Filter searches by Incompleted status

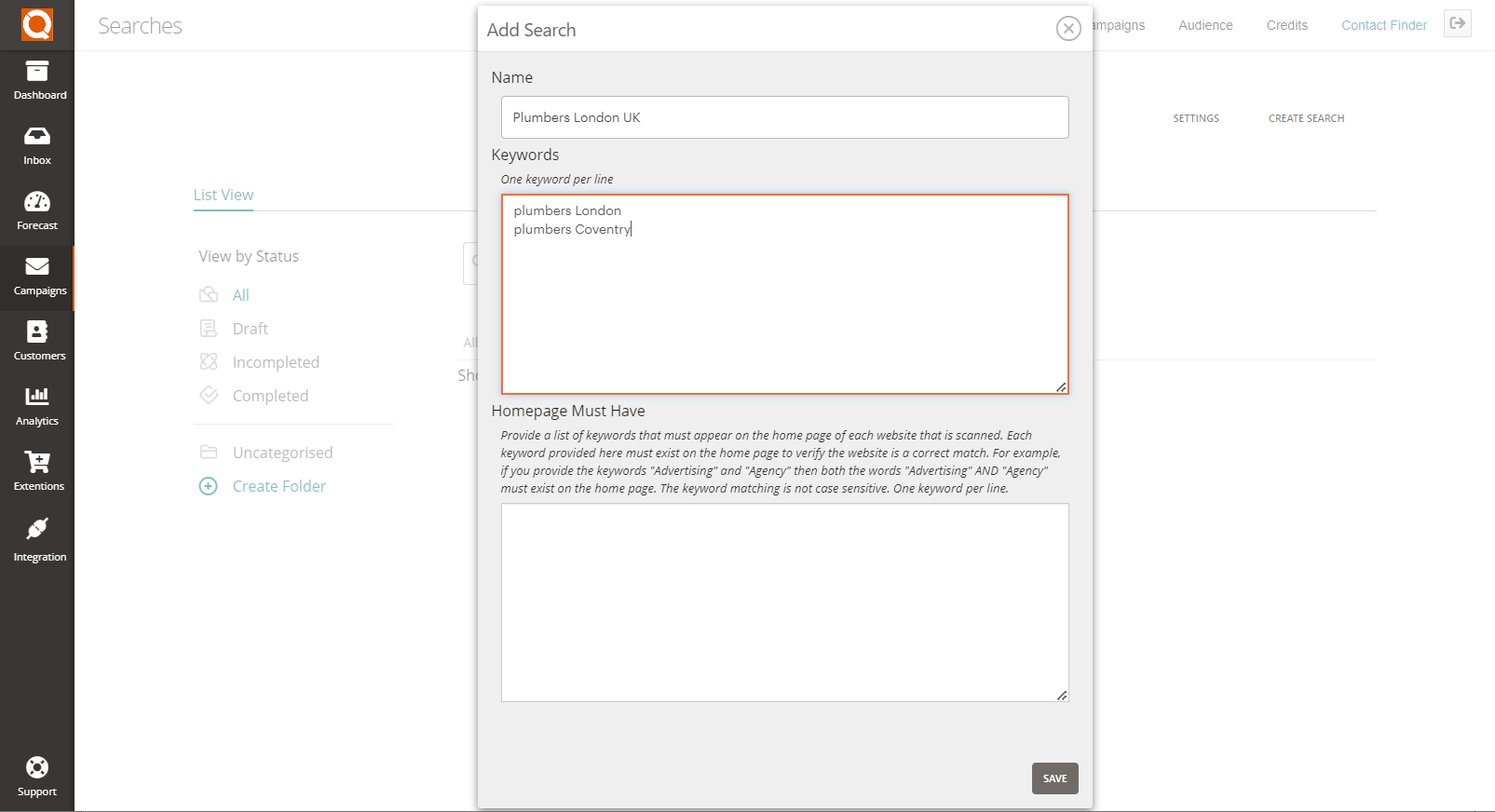click(276, 362)
